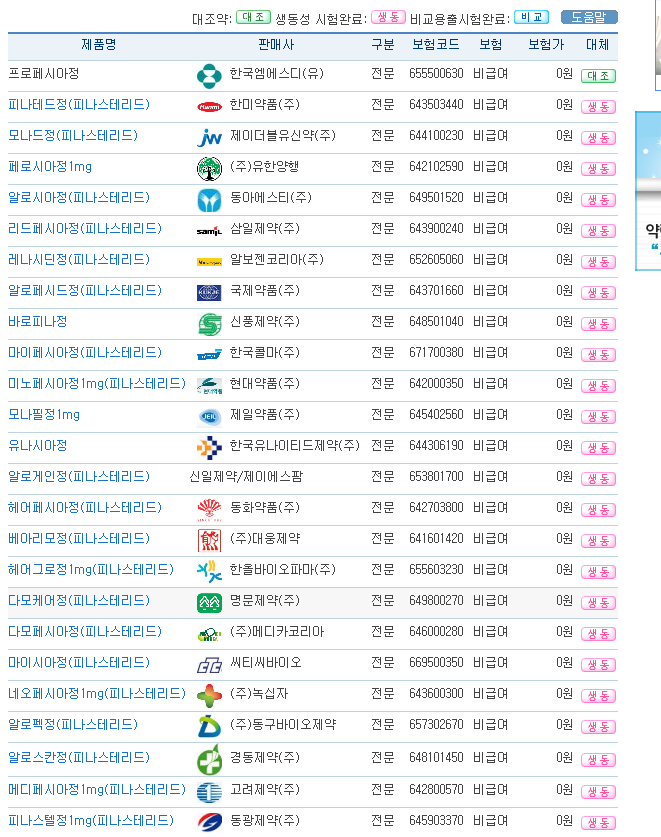Click the JW 제이더블유신약 logo
This screenshot has width=661, height=837.
(x=209, y=138)
